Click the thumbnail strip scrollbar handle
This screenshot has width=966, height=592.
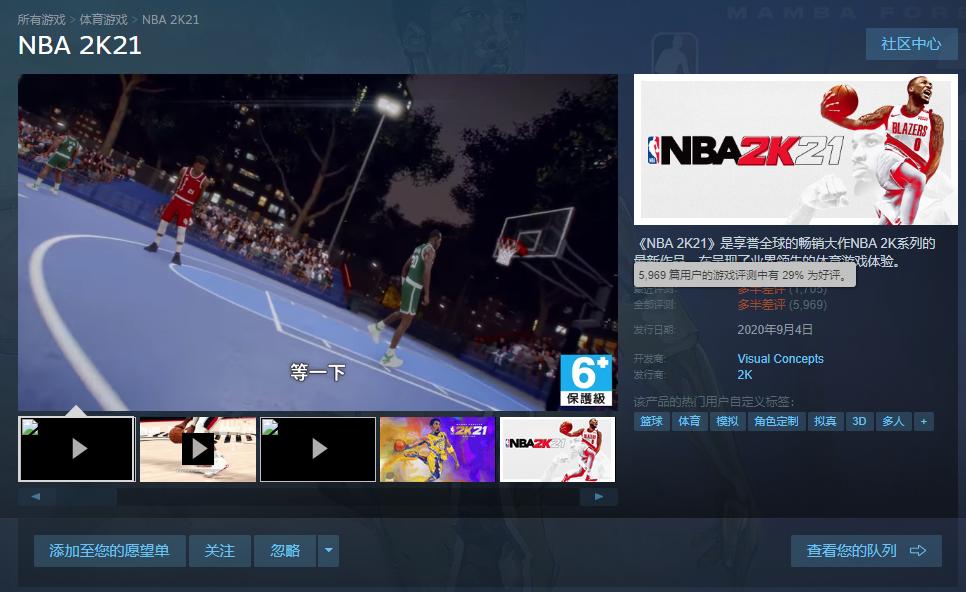[86, 497]
